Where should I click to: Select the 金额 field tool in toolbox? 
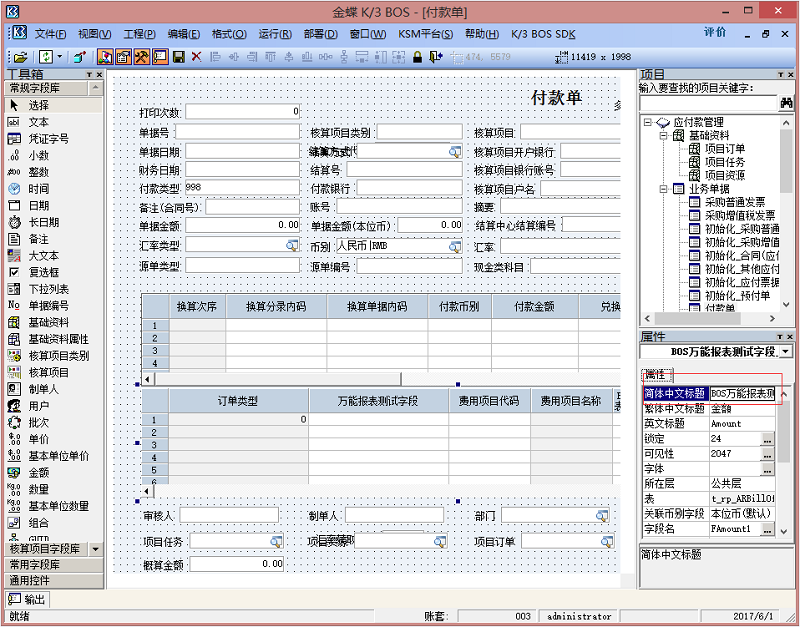coord(38,472)
